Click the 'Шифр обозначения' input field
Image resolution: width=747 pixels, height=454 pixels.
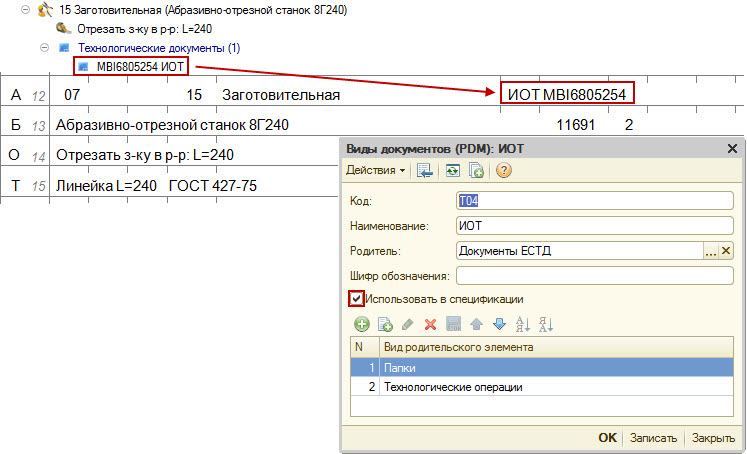click(594, 275)
